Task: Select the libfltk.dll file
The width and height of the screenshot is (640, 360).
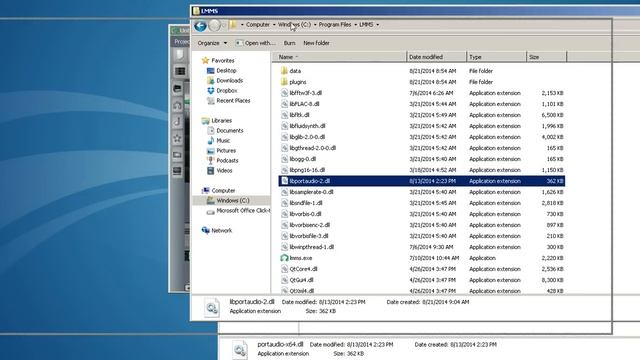Action: tap(300, 115)
